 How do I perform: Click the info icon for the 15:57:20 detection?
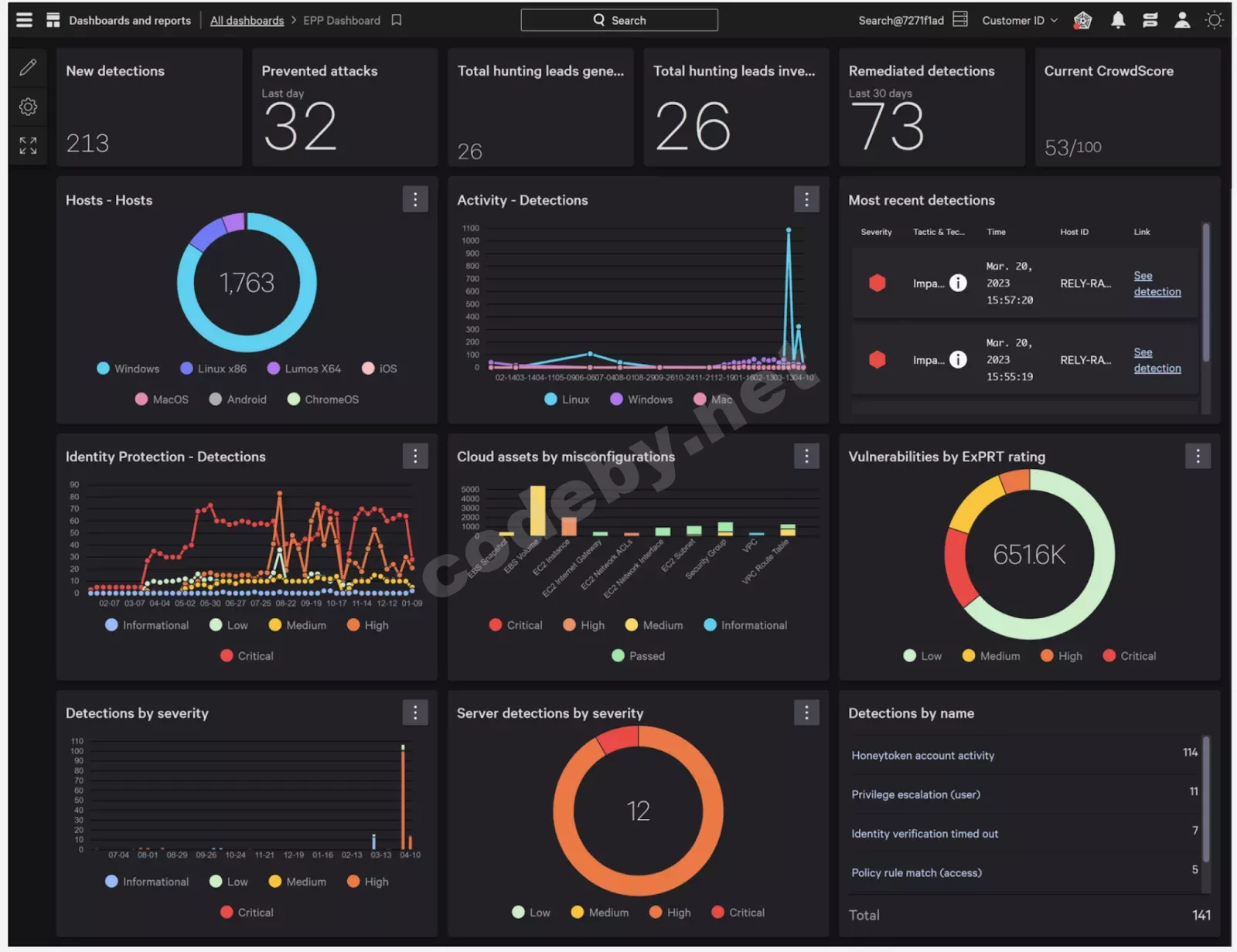[x=958, y=283]
